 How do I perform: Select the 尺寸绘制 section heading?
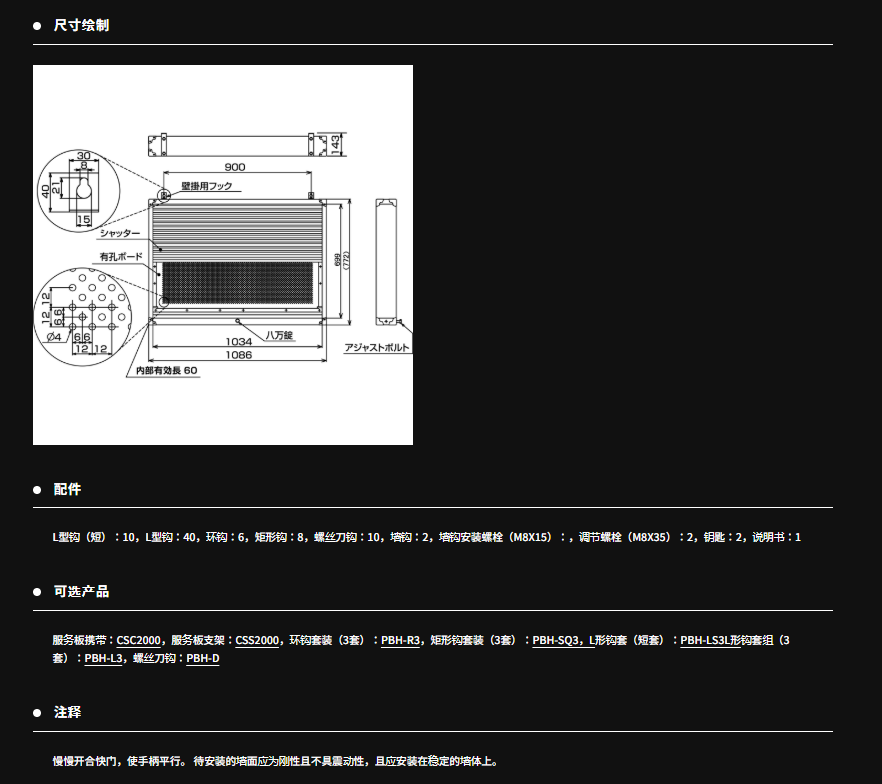click(x=81, y=25)
